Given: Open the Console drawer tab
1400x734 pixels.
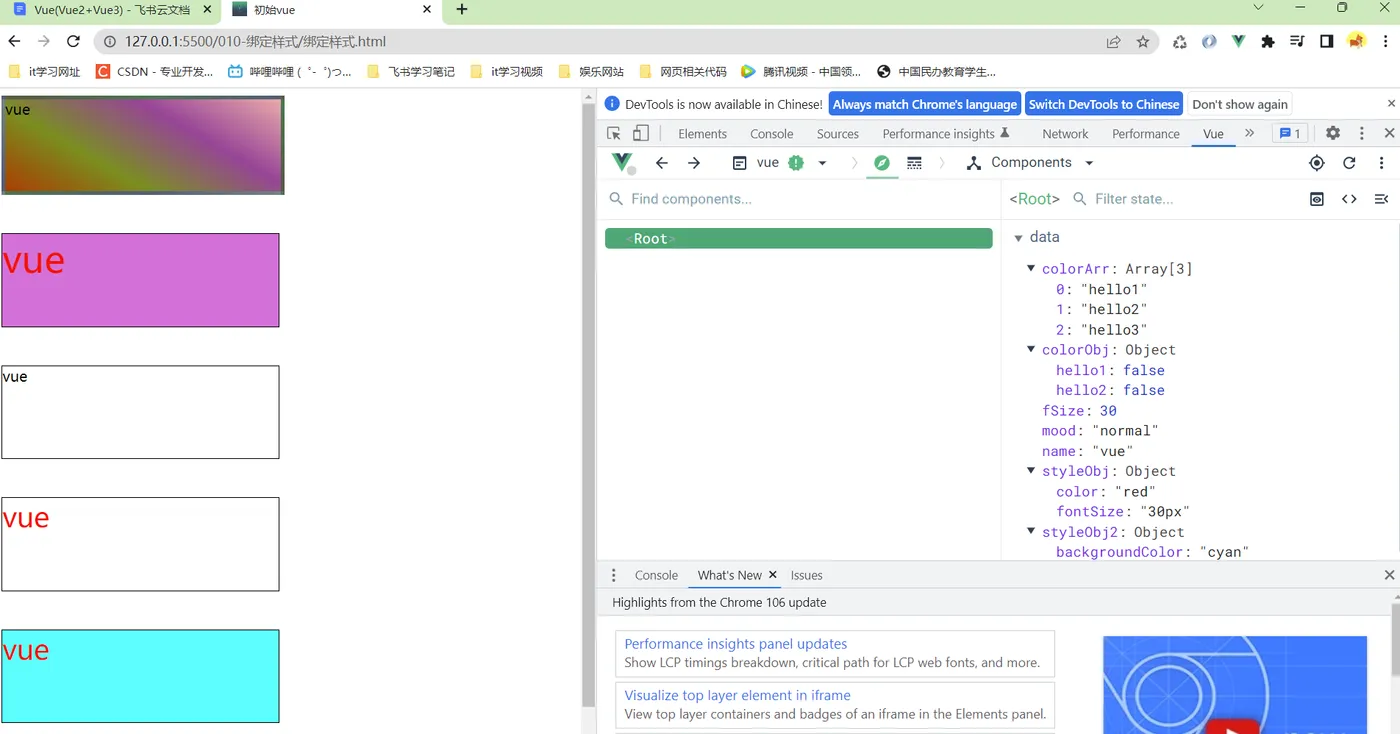Looking at the screenshot, I should (x=656, y=575).
